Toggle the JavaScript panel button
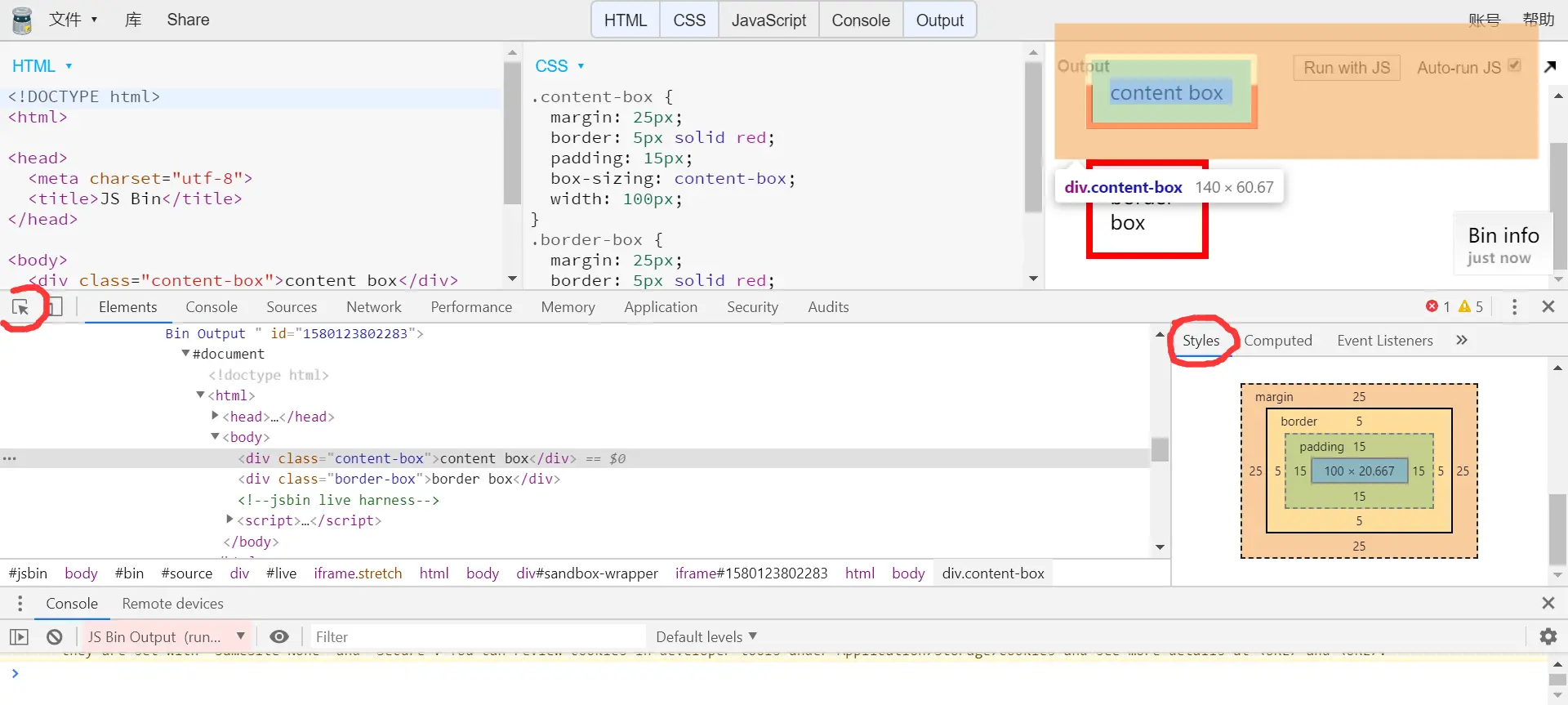Image resolution: width=1568 pixels, height=705 pixels. tap(768, 20)
